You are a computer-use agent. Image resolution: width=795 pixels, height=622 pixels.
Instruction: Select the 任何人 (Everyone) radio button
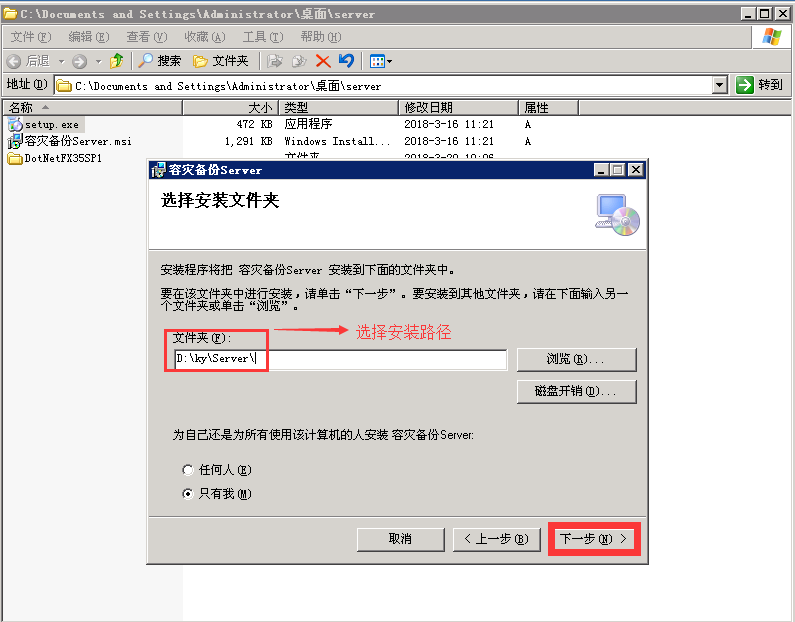187,470
